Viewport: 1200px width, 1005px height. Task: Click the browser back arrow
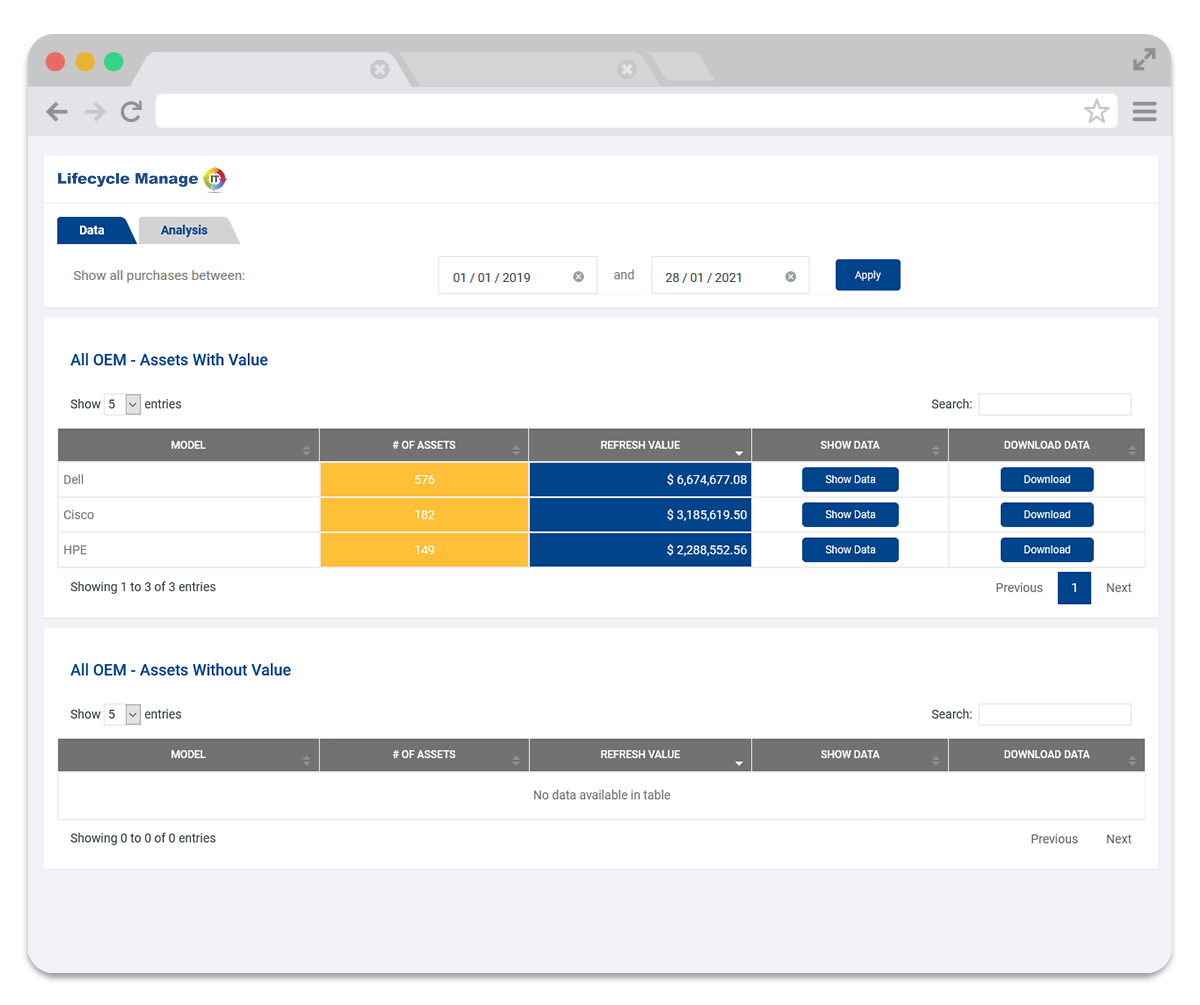pyautogui.click(x=57, y=111)
